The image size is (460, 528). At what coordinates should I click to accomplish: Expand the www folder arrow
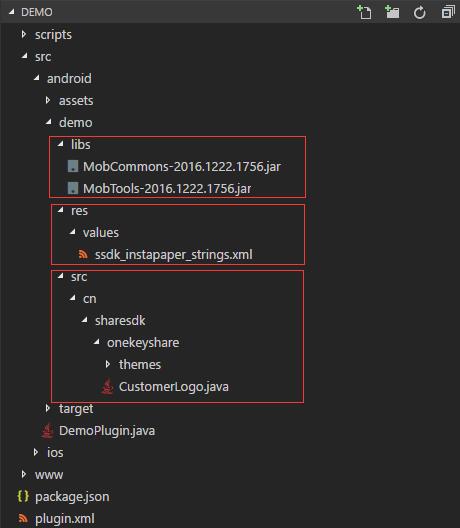pyautogui.click(x=24, y=474)
